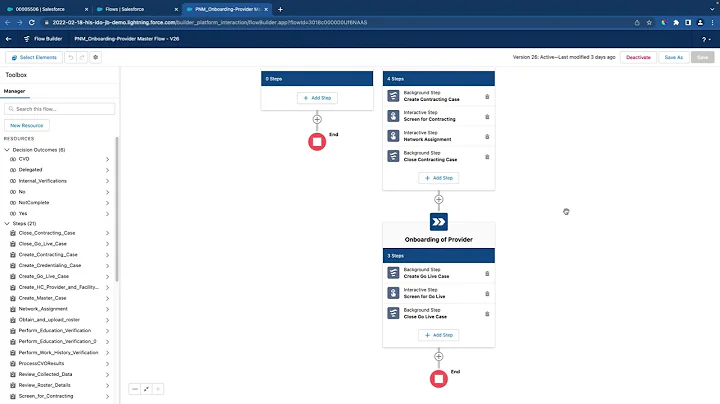The height and width of the screenshot is (404, 720).
Task: Click the Select Elements button
Action: click(x=34, y=57)
